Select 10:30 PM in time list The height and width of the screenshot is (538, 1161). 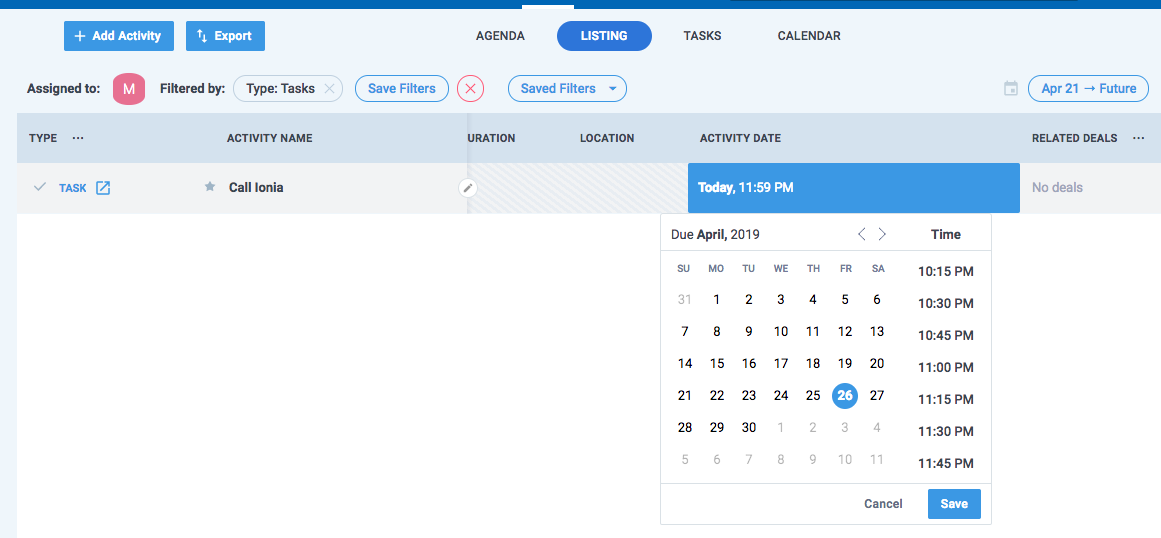pos(946,303)
